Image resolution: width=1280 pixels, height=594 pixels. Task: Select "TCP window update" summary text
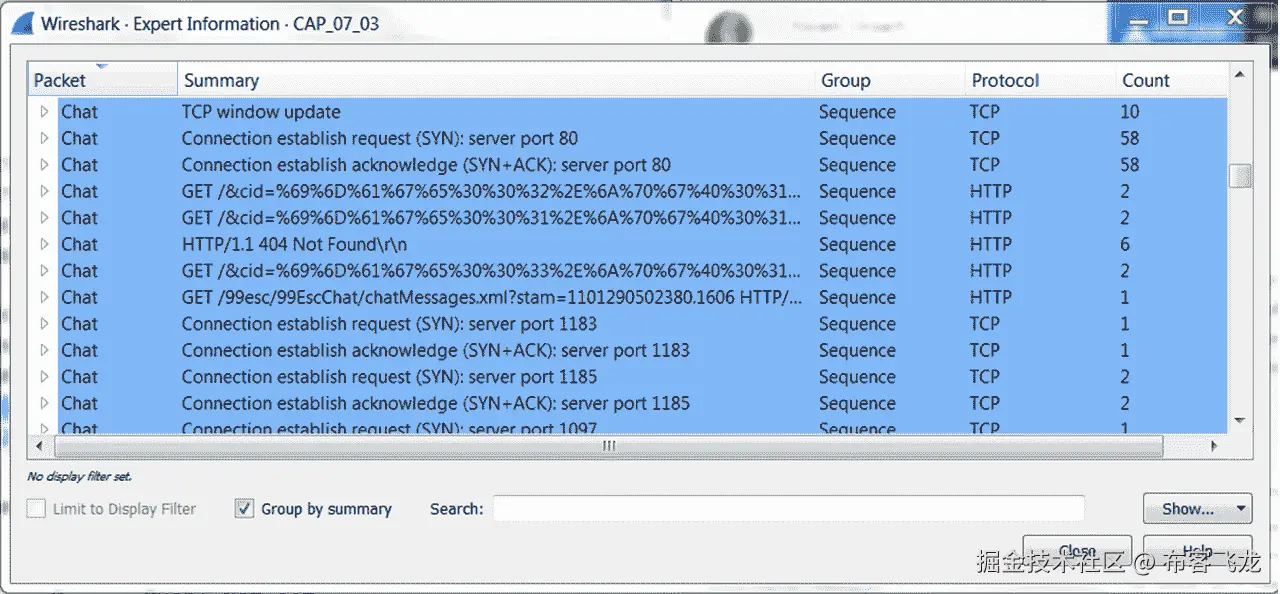[x=261, y=112]
